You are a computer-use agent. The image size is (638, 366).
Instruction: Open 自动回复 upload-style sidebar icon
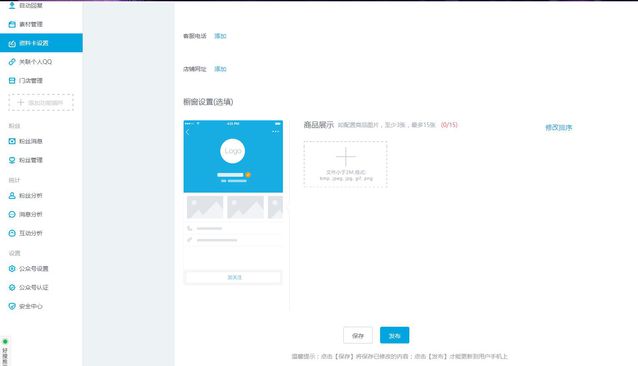point(12,5)
